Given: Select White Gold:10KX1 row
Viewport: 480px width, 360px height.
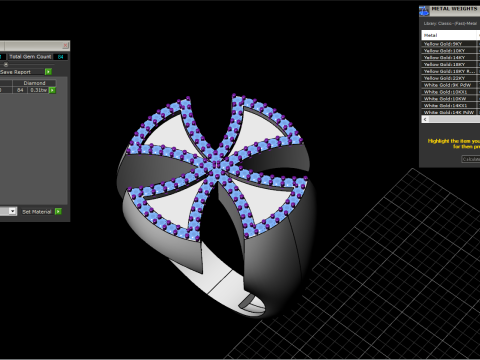Looking at the screenshot, I should click(449, 92).
